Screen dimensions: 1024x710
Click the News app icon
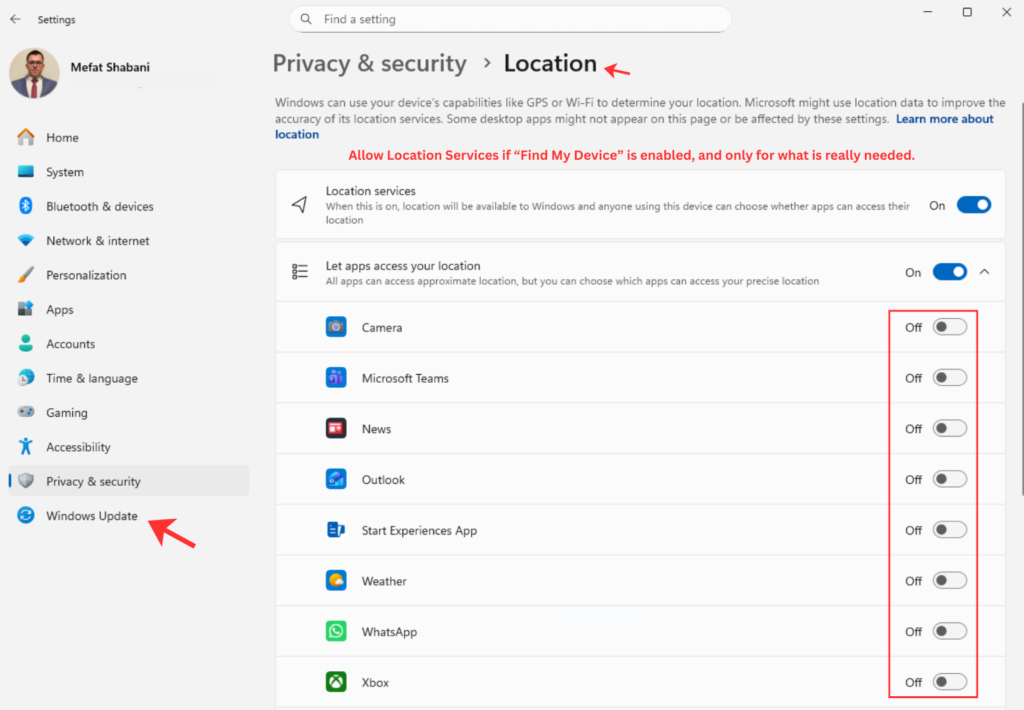click(336, 429)
